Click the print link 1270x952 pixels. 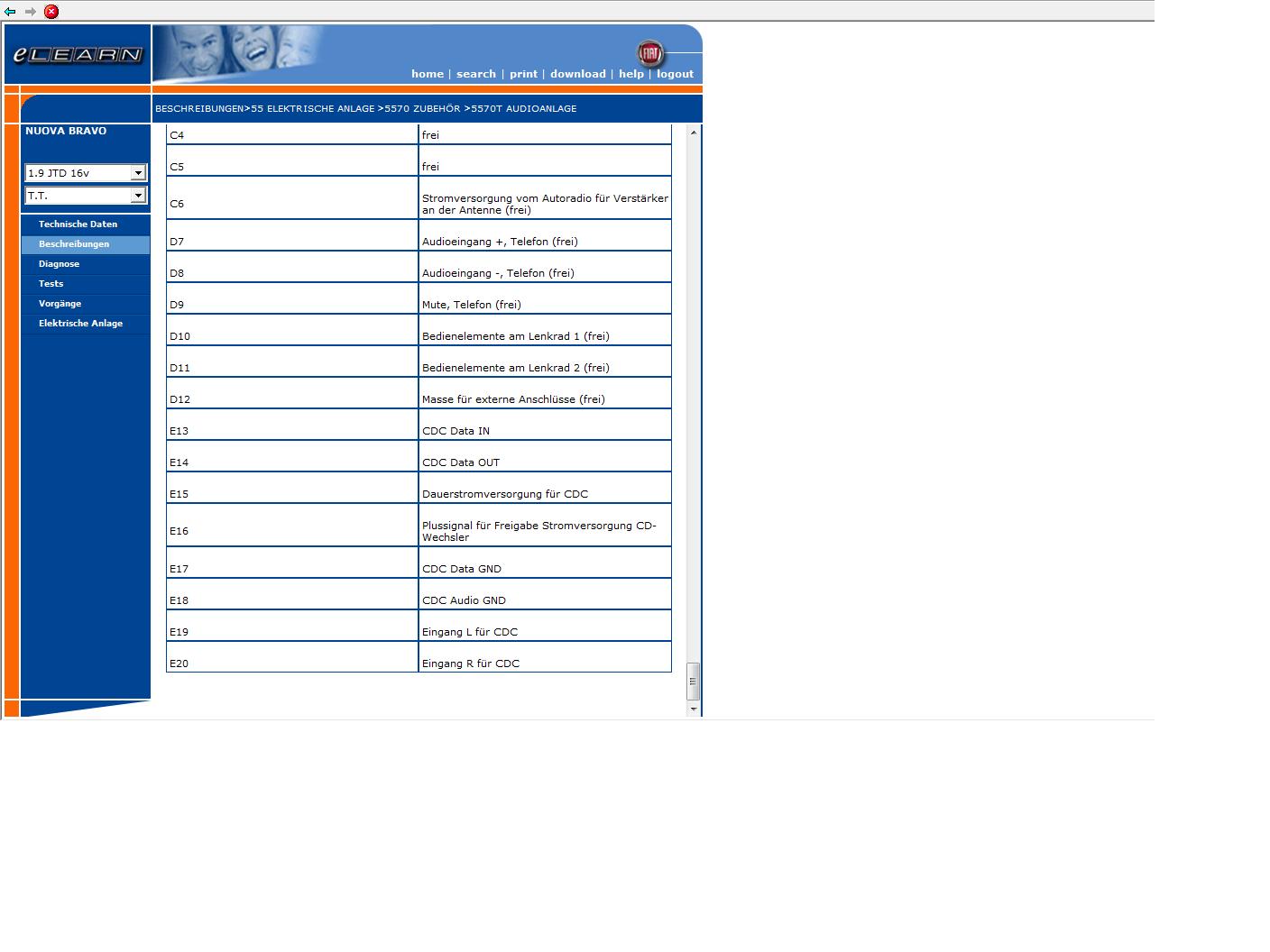coord(523,74)
